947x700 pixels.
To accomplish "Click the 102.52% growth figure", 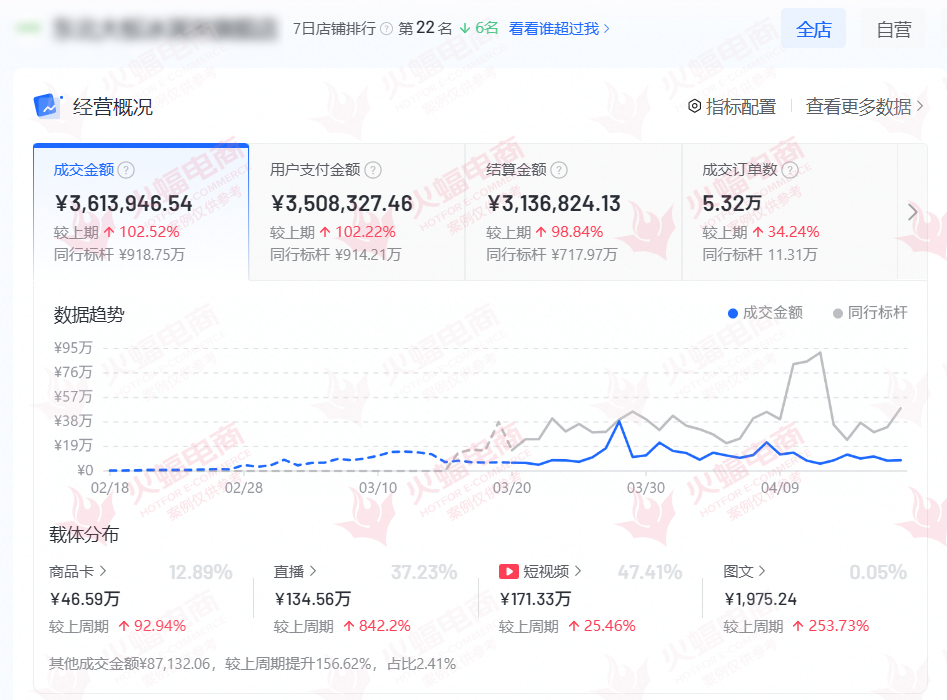I will click(x=142, y=232).
